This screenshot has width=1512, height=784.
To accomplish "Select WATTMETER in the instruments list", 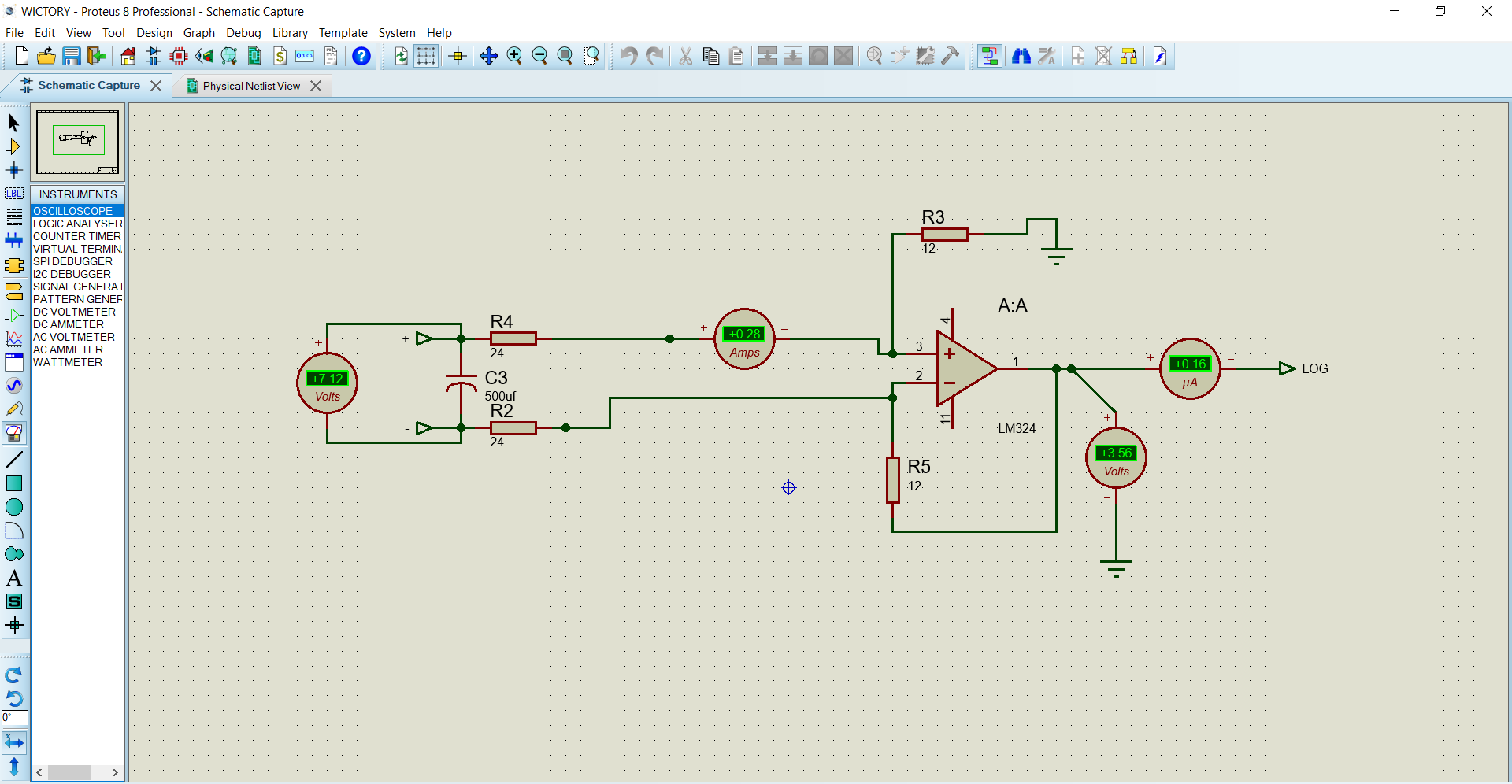I will click(77, 362).
